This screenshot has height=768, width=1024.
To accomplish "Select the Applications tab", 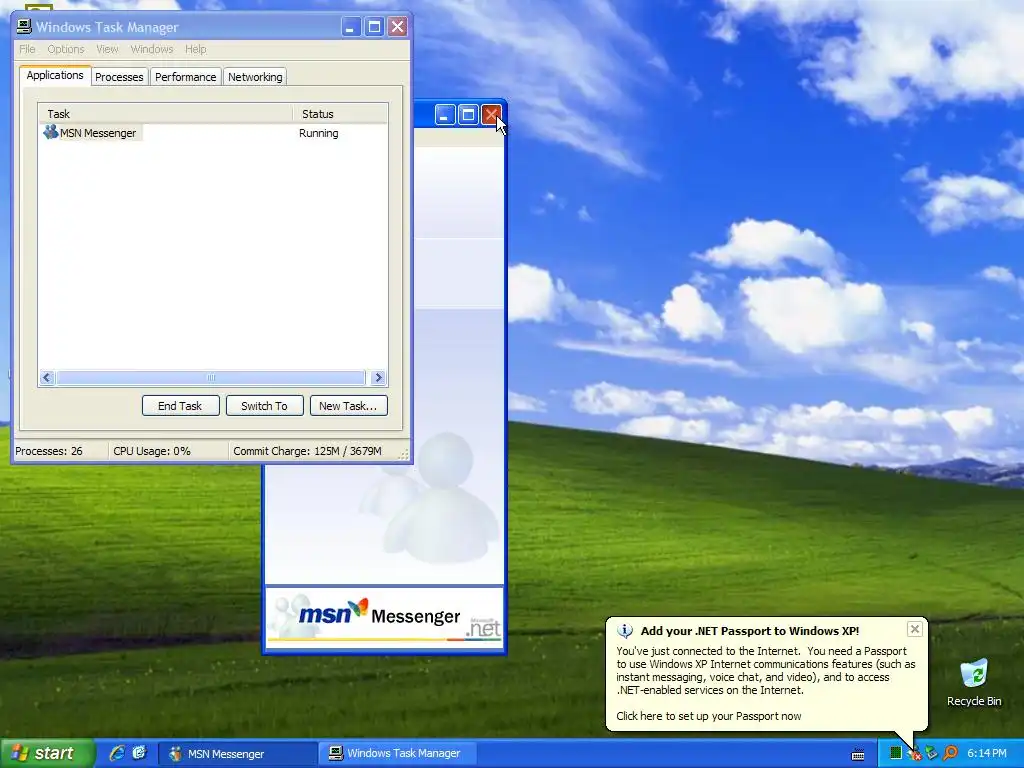I will 55,76.
